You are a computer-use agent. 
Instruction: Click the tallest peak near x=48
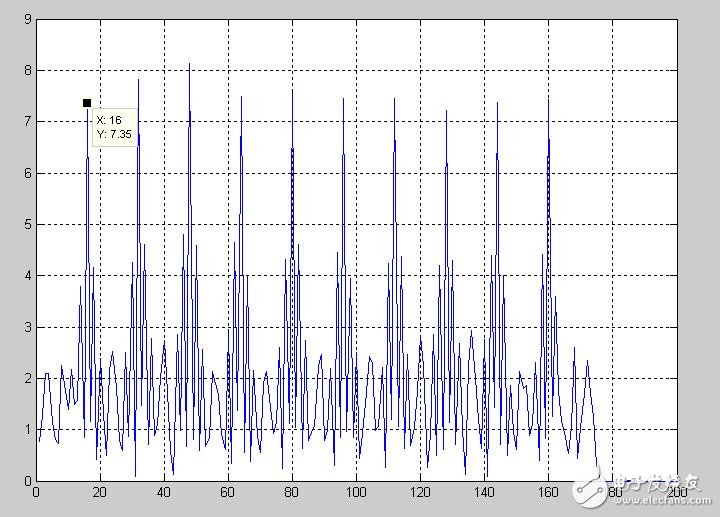pyautogui.click(x=189, y=64)
